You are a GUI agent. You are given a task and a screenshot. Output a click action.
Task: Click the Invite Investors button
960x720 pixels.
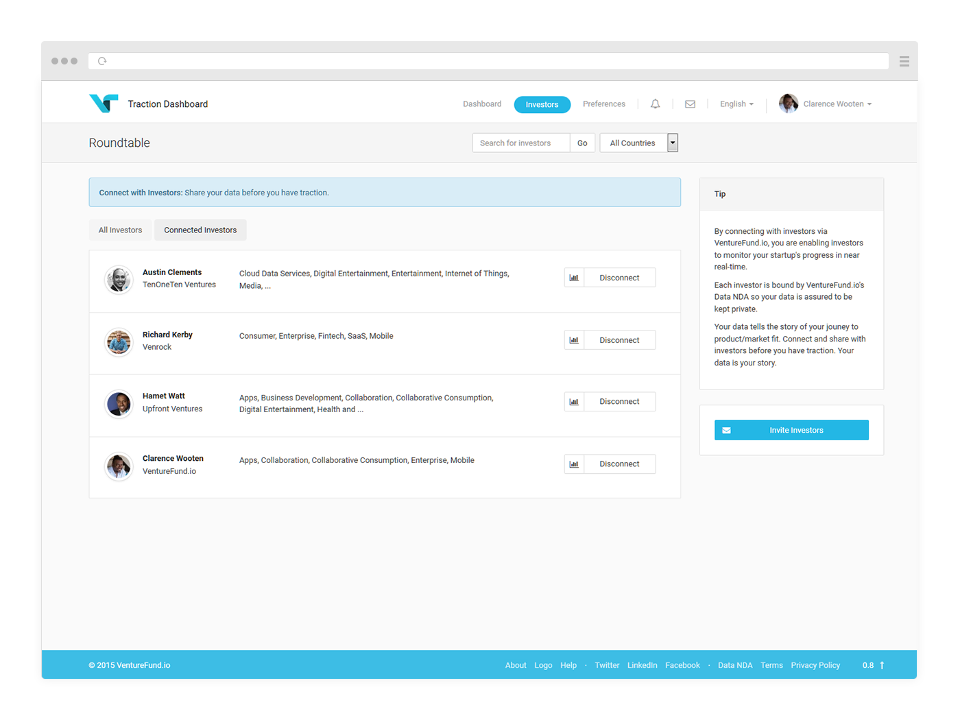tap(791, 429)
